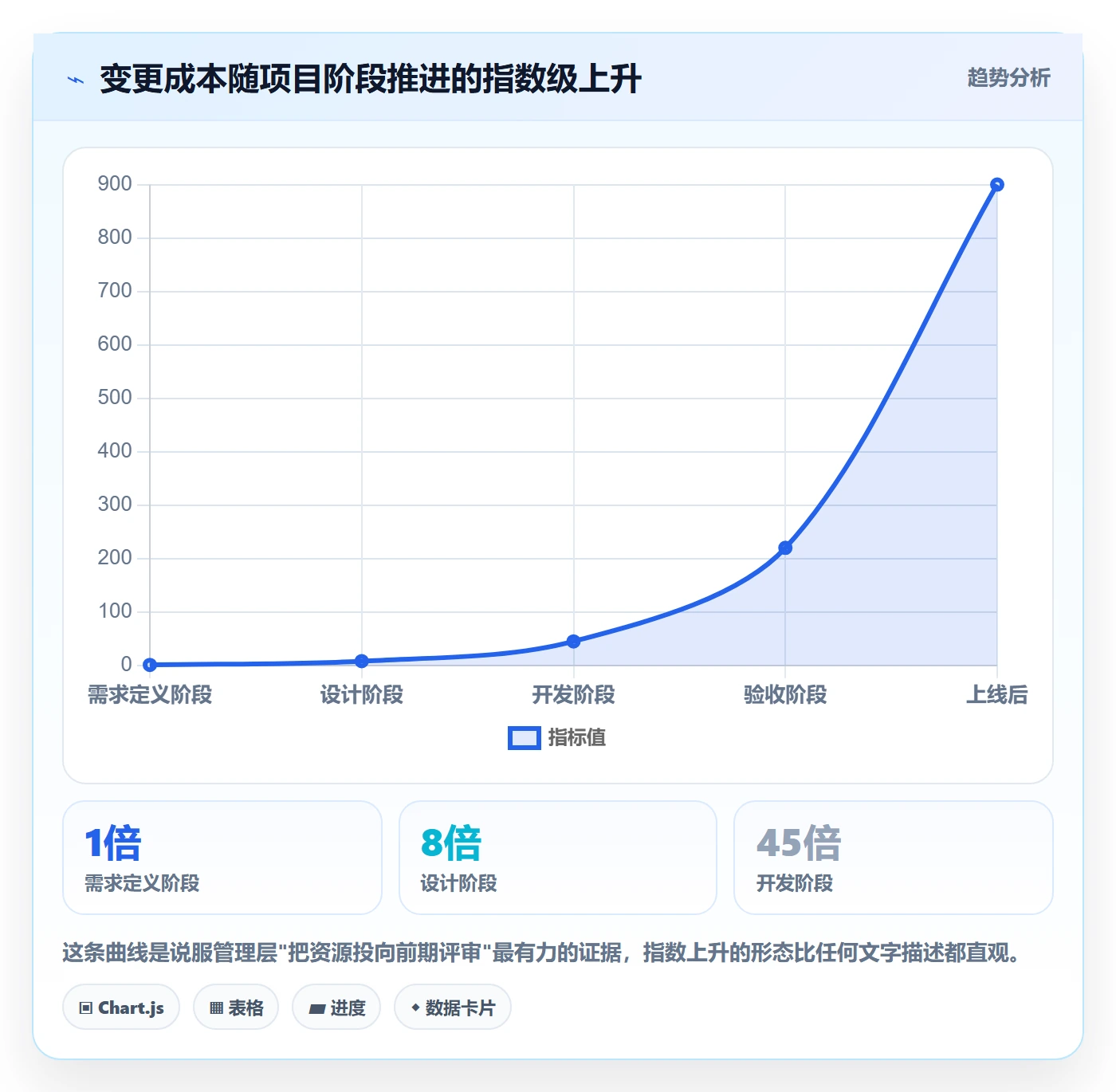Click the 需求定义阶段 x-axis label
Screen dimensions: 1116x1092
(x=150, y=695)
